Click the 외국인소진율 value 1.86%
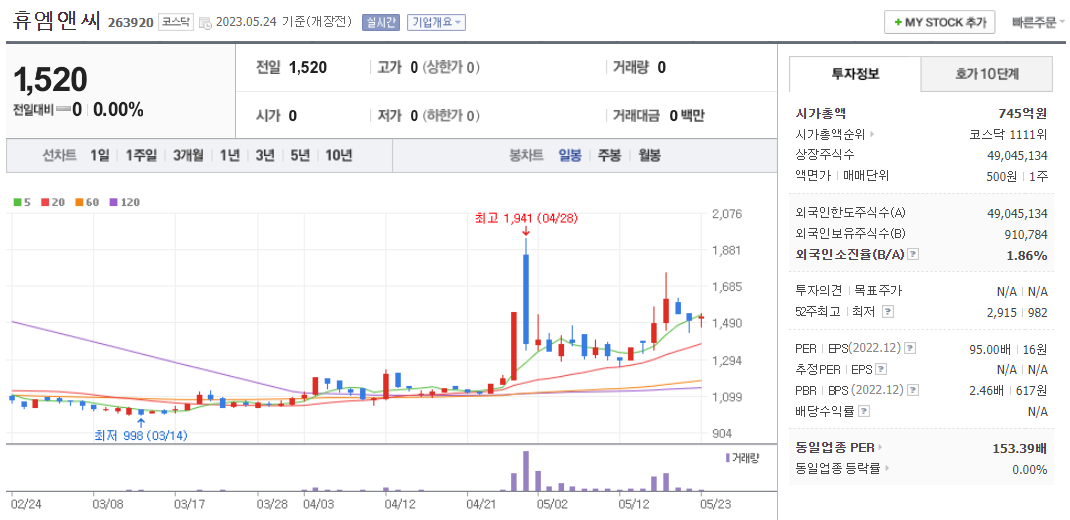Viewport: 1070px width, 520px height. click(1027, 255)
